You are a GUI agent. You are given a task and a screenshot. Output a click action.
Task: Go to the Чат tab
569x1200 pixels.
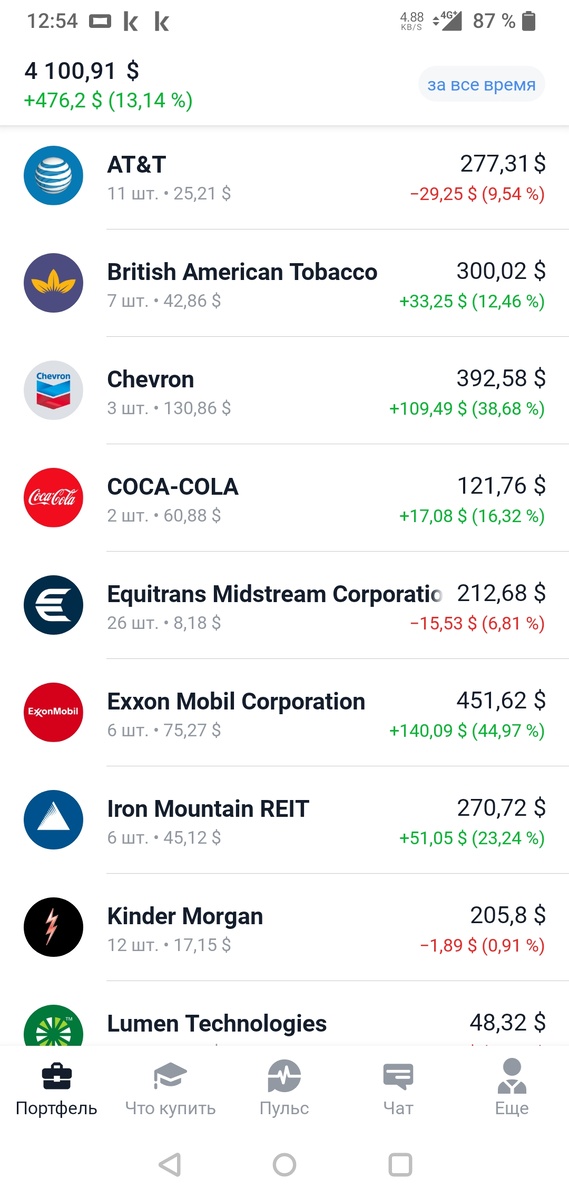[x=398, y=1089]
